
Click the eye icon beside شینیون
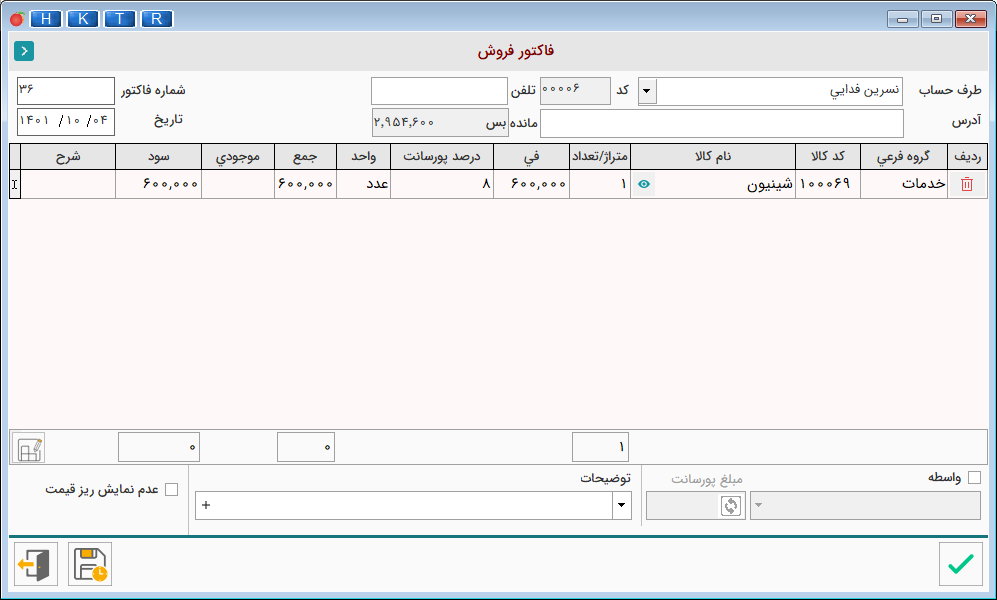643,184
